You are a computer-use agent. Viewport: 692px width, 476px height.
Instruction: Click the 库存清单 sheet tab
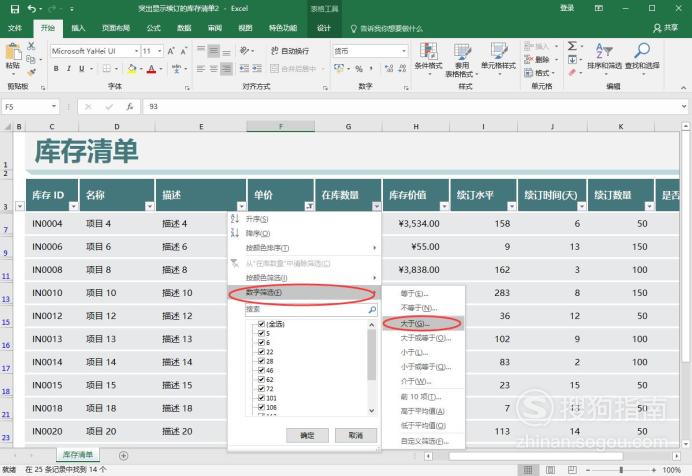pos(78,455)
